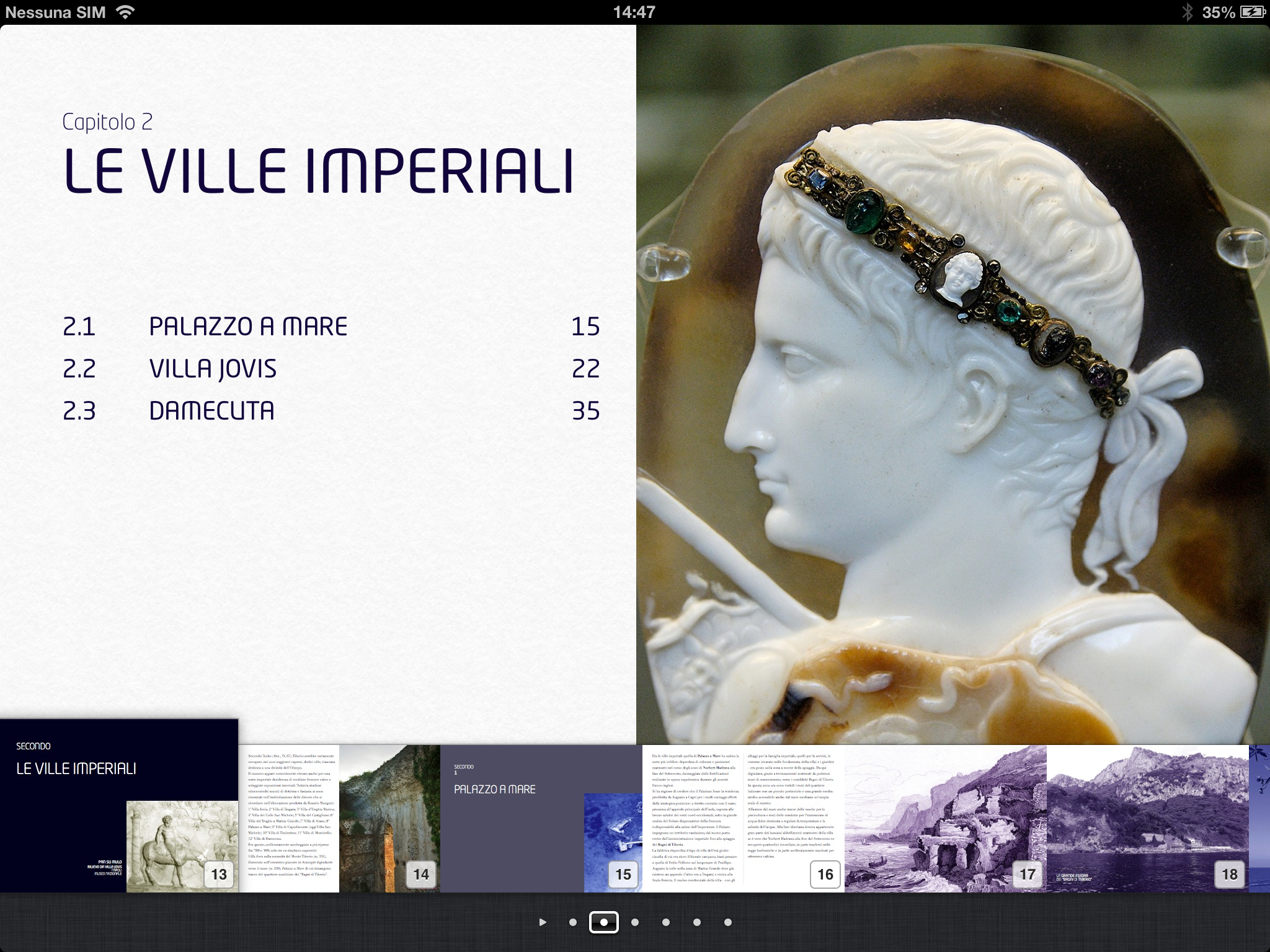Image resolution: width=1270 pixels, height=952 pixels.
Task: Jump to the third chapter dot
Action: 634,922
